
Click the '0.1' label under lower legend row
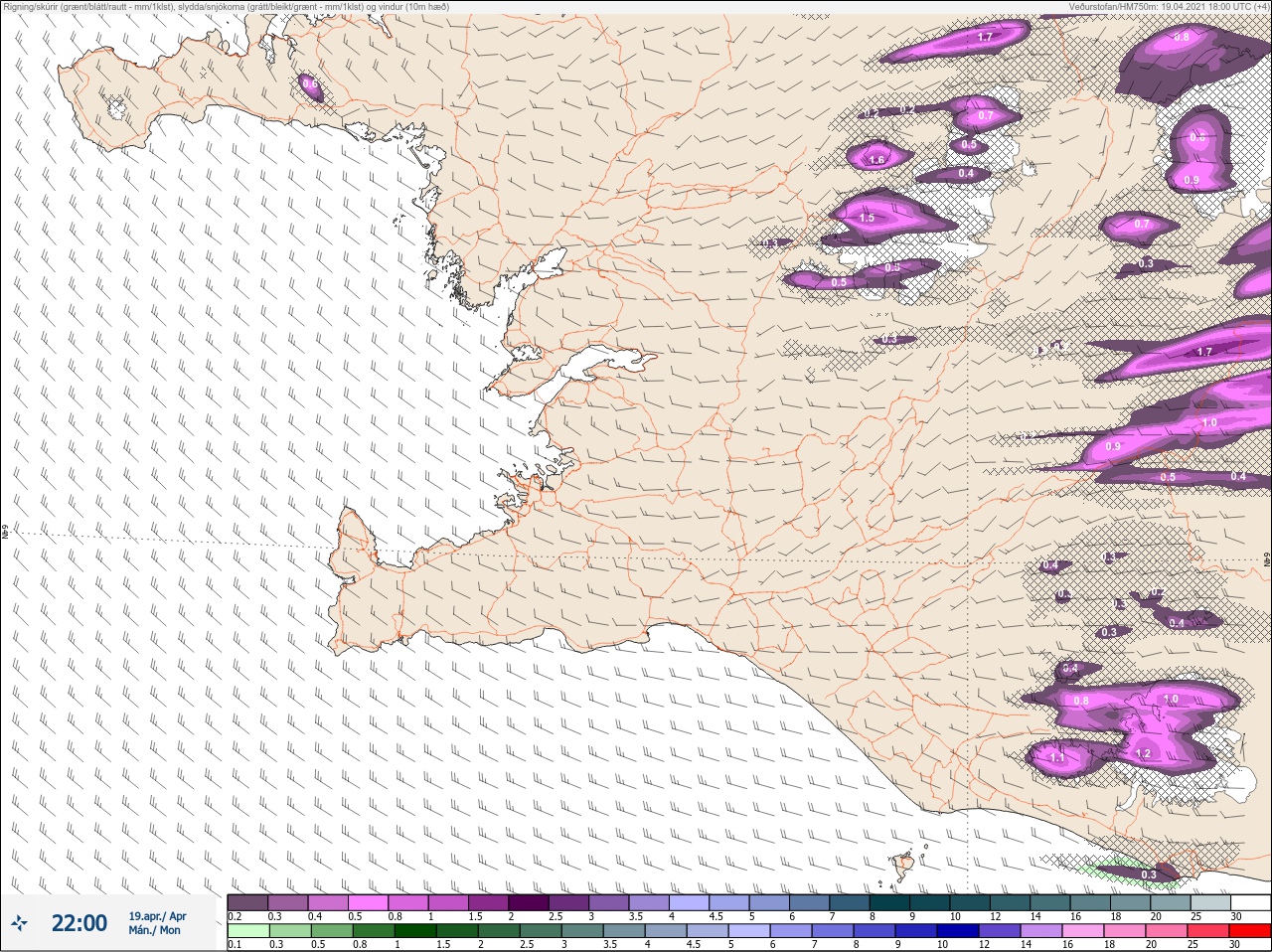[x=235, y=944]
